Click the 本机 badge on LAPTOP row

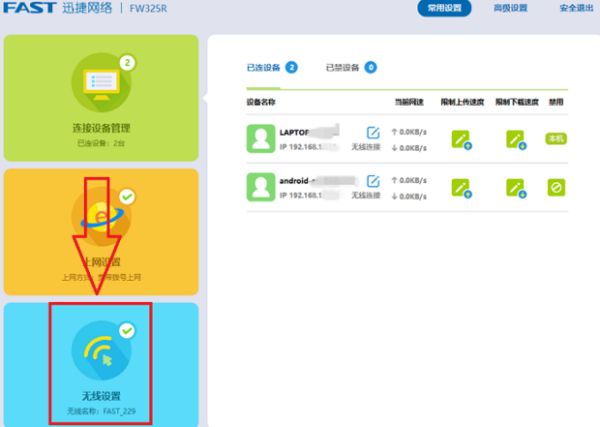click(556, 138)
